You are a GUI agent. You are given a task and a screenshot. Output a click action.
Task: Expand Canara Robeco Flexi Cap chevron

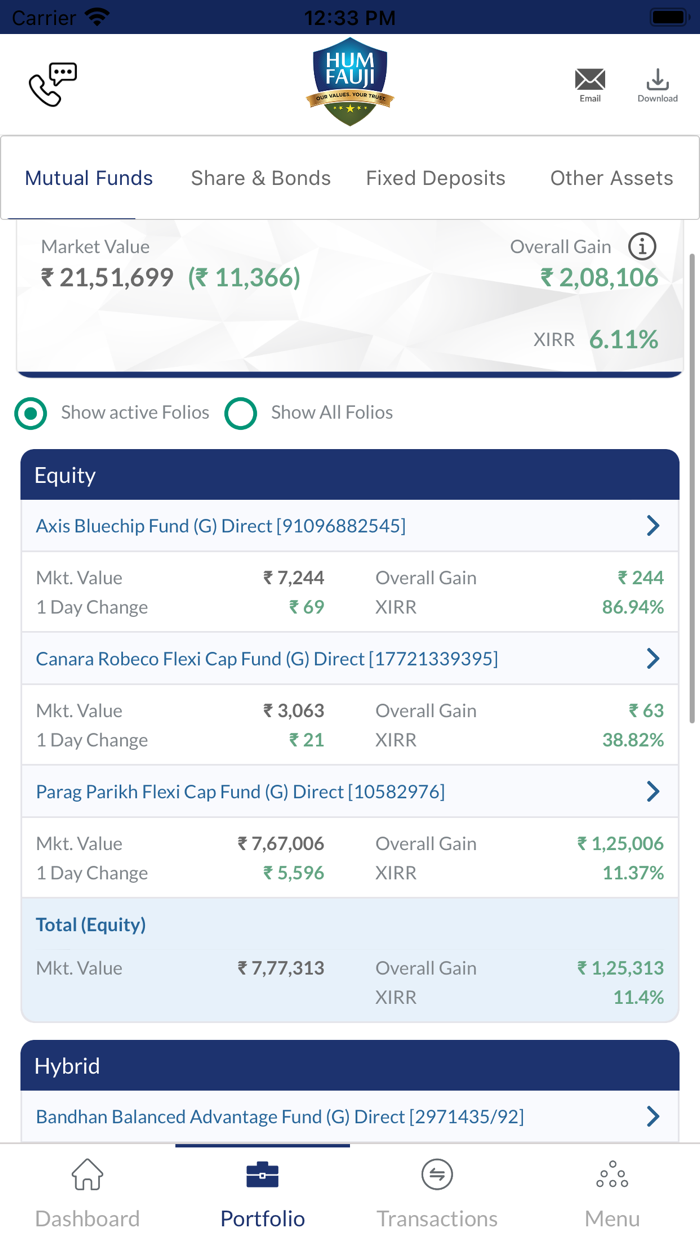[x=653, y=658]
